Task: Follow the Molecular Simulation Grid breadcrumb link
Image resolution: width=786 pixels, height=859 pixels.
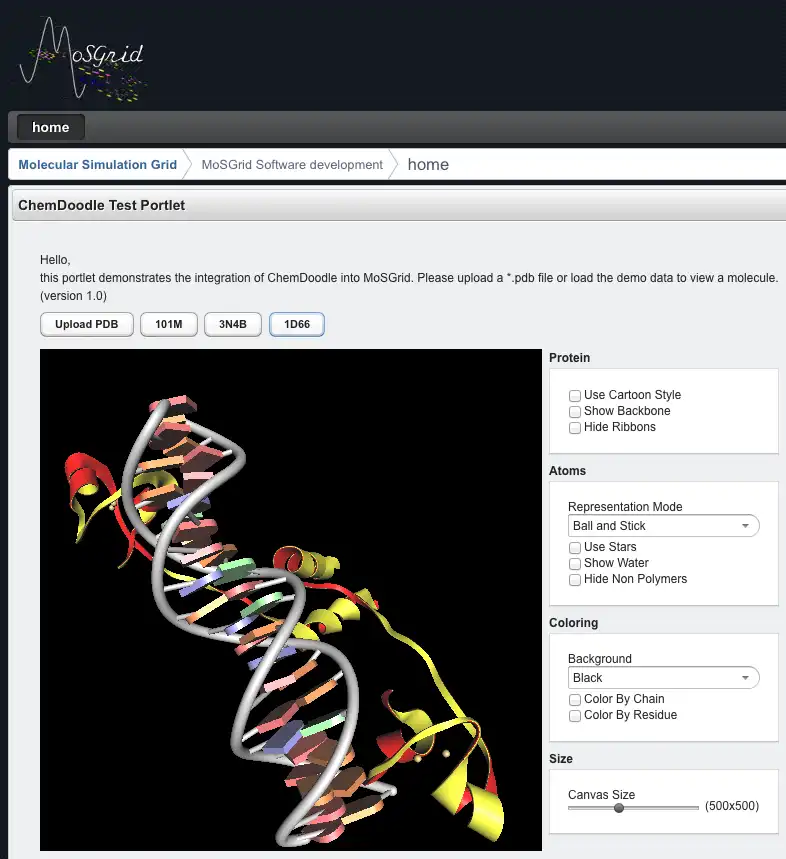Action: (97, 164)
